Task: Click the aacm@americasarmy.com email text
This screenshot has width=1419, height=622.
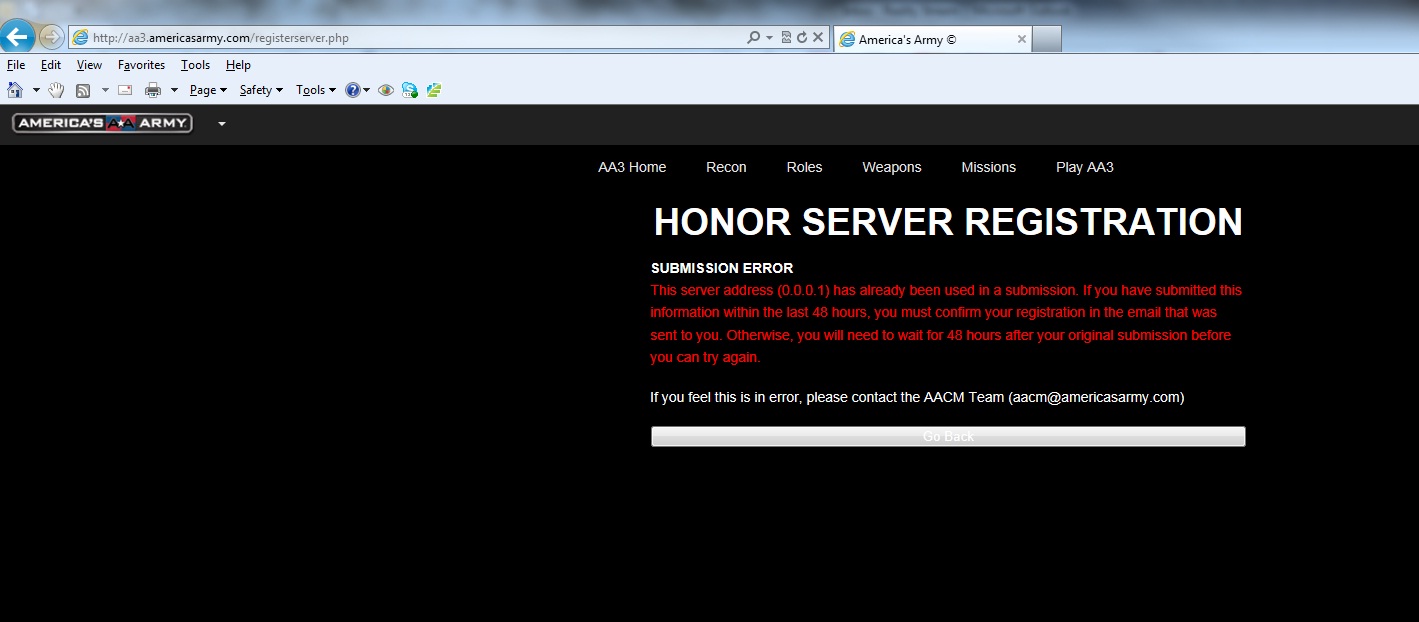Action: (1096, 397)
